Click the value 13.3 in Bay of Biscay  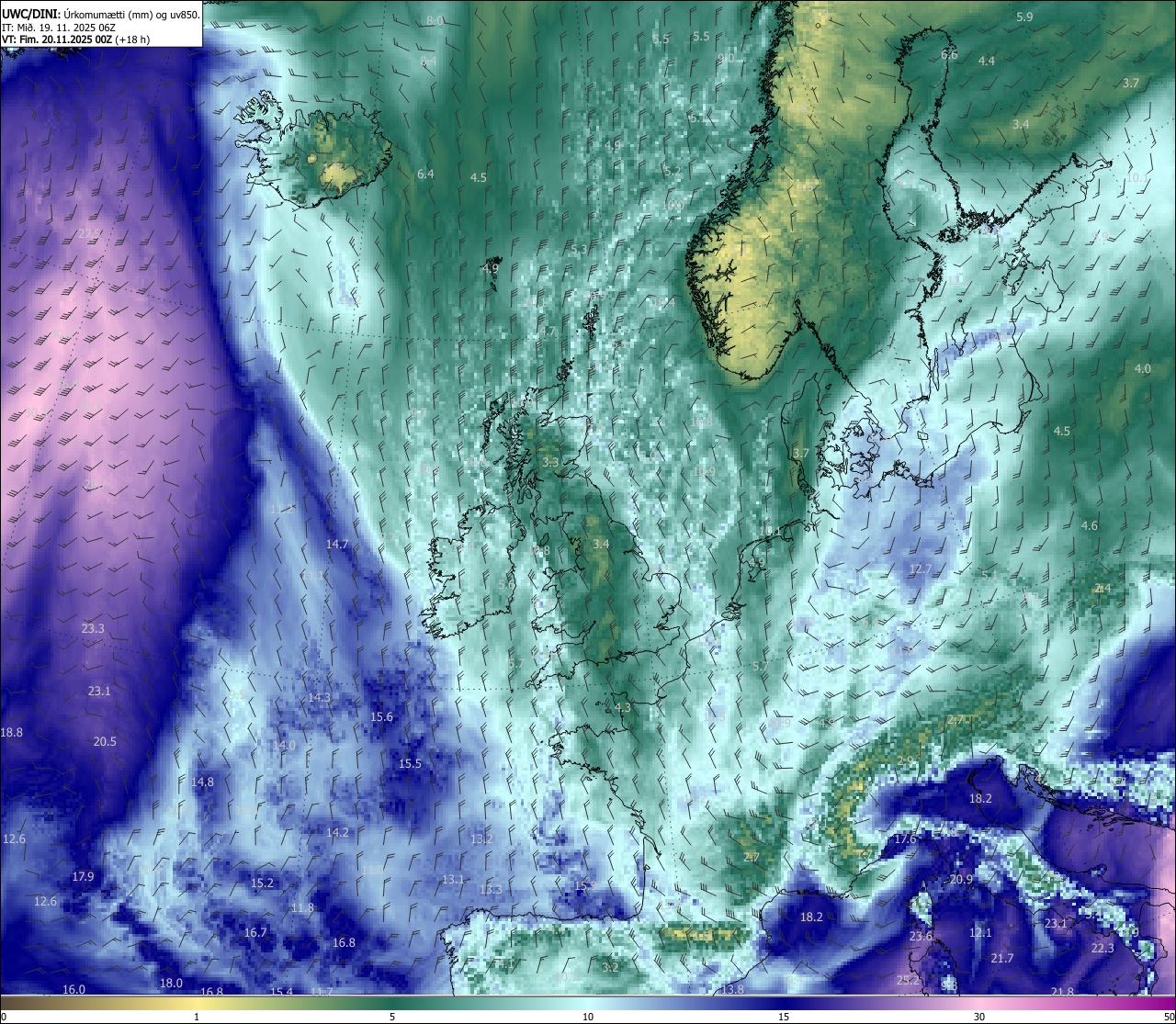coord(491,889)
